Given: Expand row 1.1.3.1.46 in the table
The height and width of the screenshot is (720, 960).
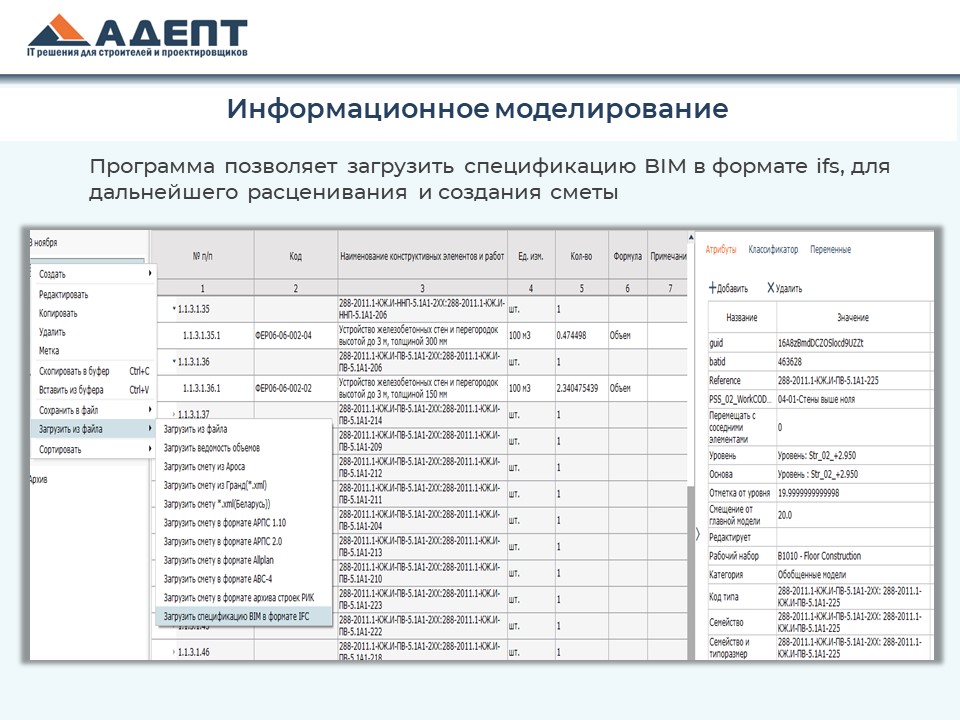Looking at the screenshot, I should (173, 652).
